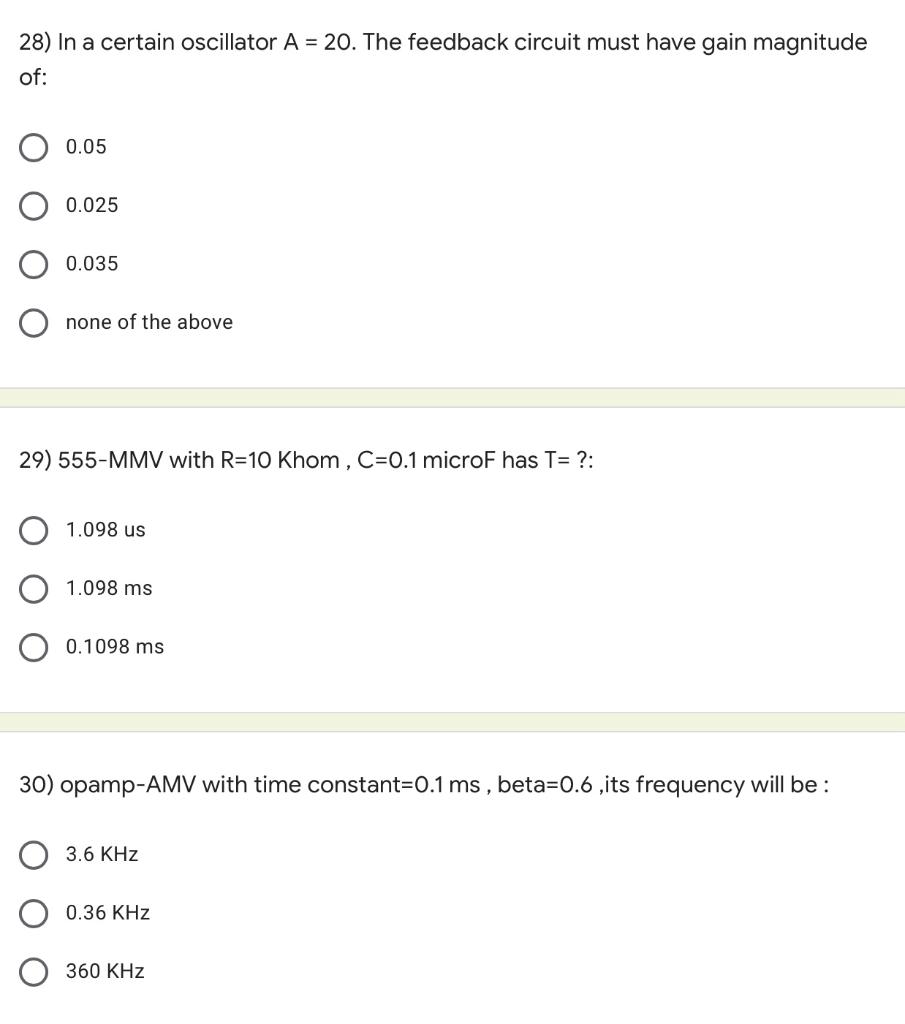Image resolution: width=905 pixels, height=1024 pixels.
Task: Pick 0.035 radio button
Action: coord(33,264)
